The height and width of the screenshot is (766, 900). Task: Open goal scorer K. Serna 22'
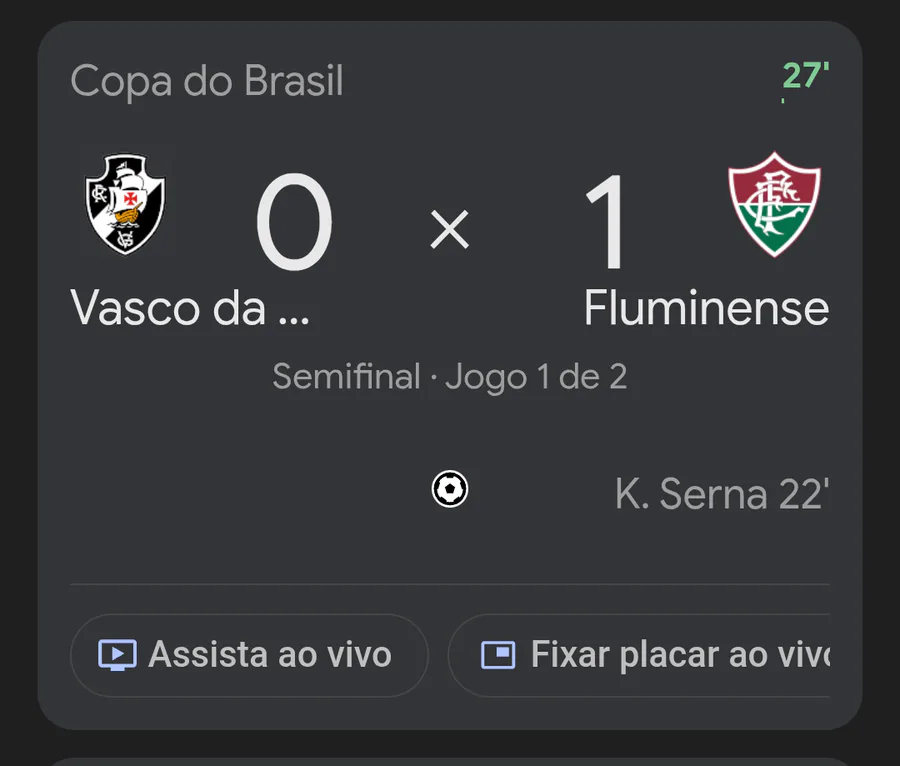pyautogui.click(x=722, y=494)
